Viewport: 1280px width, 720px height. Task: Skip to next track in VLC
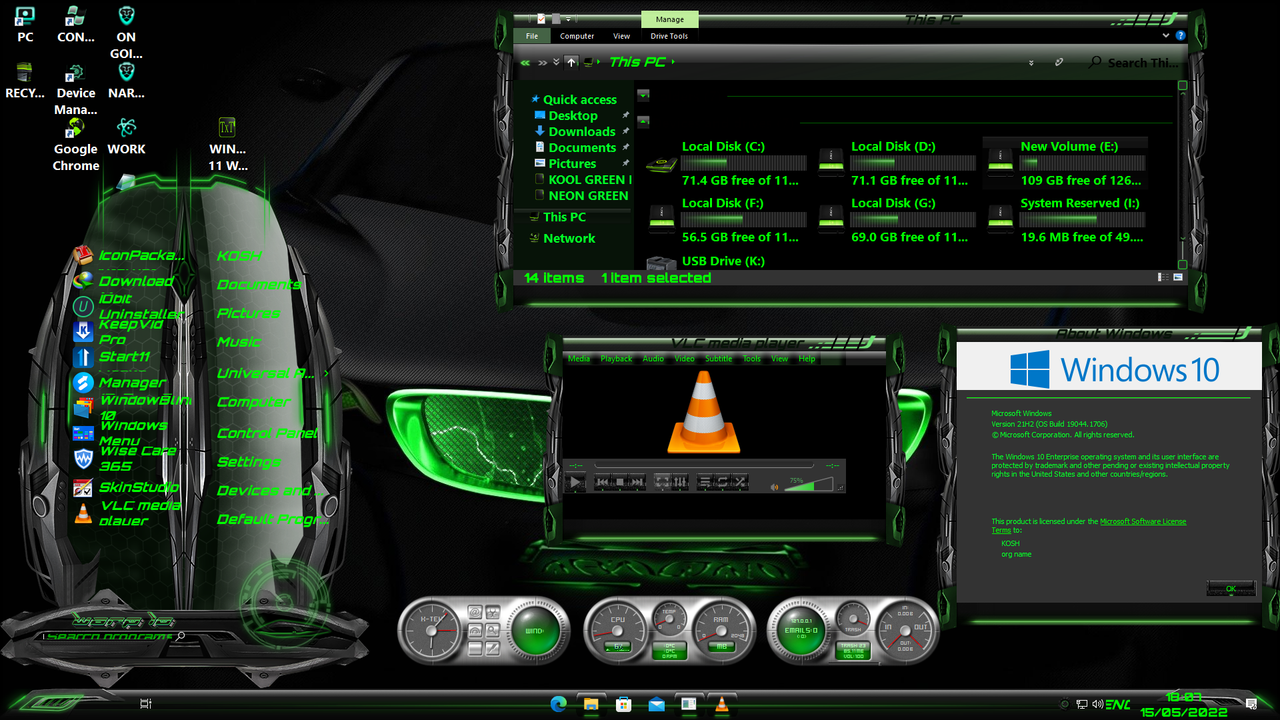click(x=637, y=482)
